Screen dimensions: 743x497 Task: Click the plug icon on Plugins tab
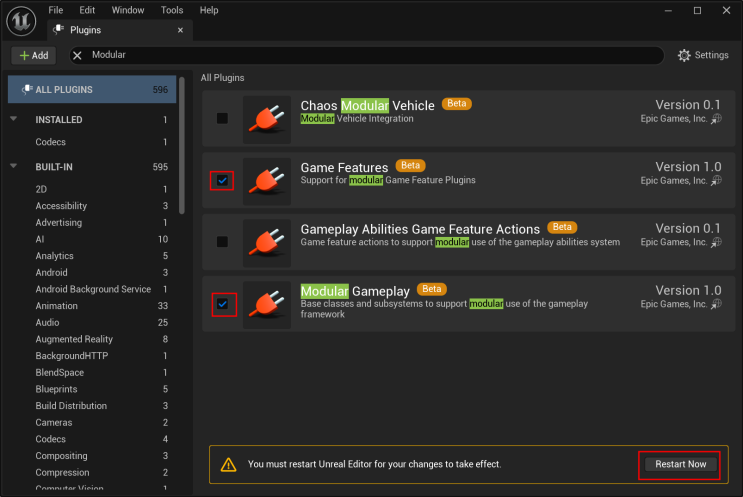point(58,29)
